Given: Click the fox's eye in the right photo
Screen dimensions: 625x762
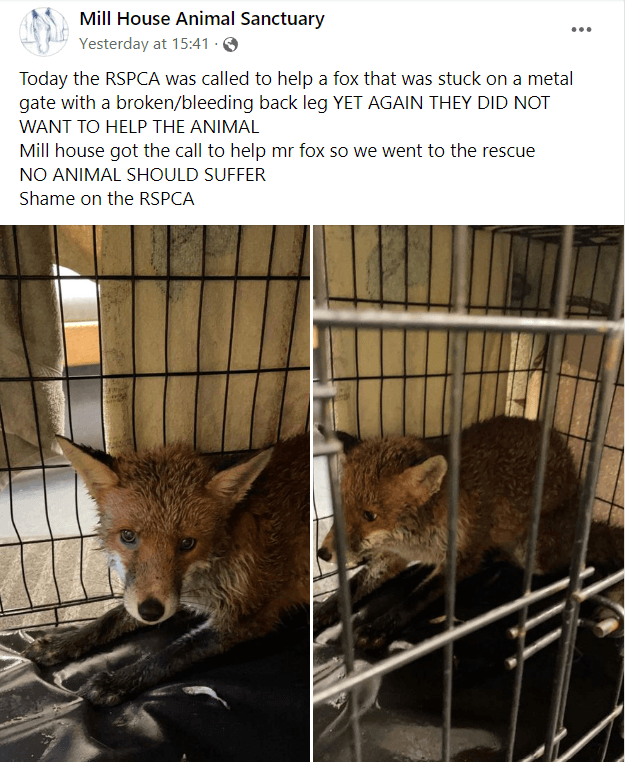Looking at the screenshot, I should (369, 515).
